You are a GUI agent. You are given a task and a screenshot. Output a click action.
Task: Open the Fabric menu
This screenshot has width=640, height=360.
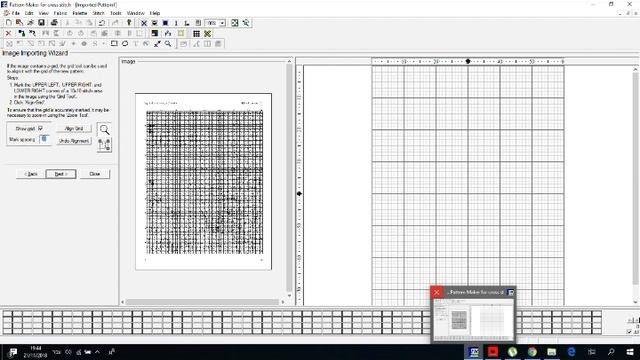tap(60, 13)
